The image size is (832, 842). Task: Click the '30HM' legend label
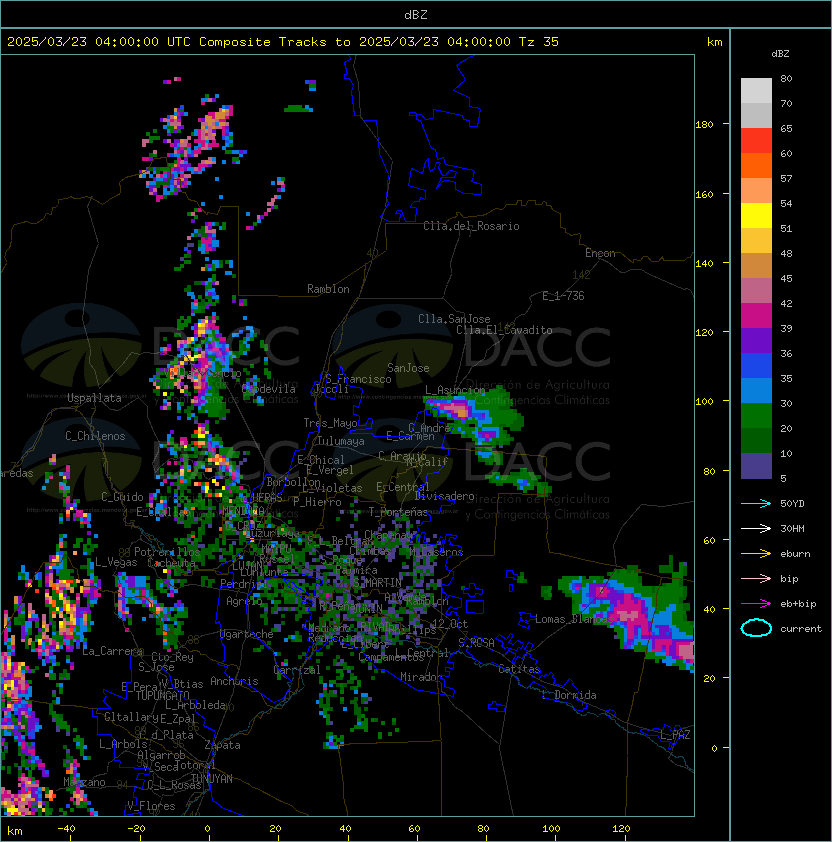point(792,529)
